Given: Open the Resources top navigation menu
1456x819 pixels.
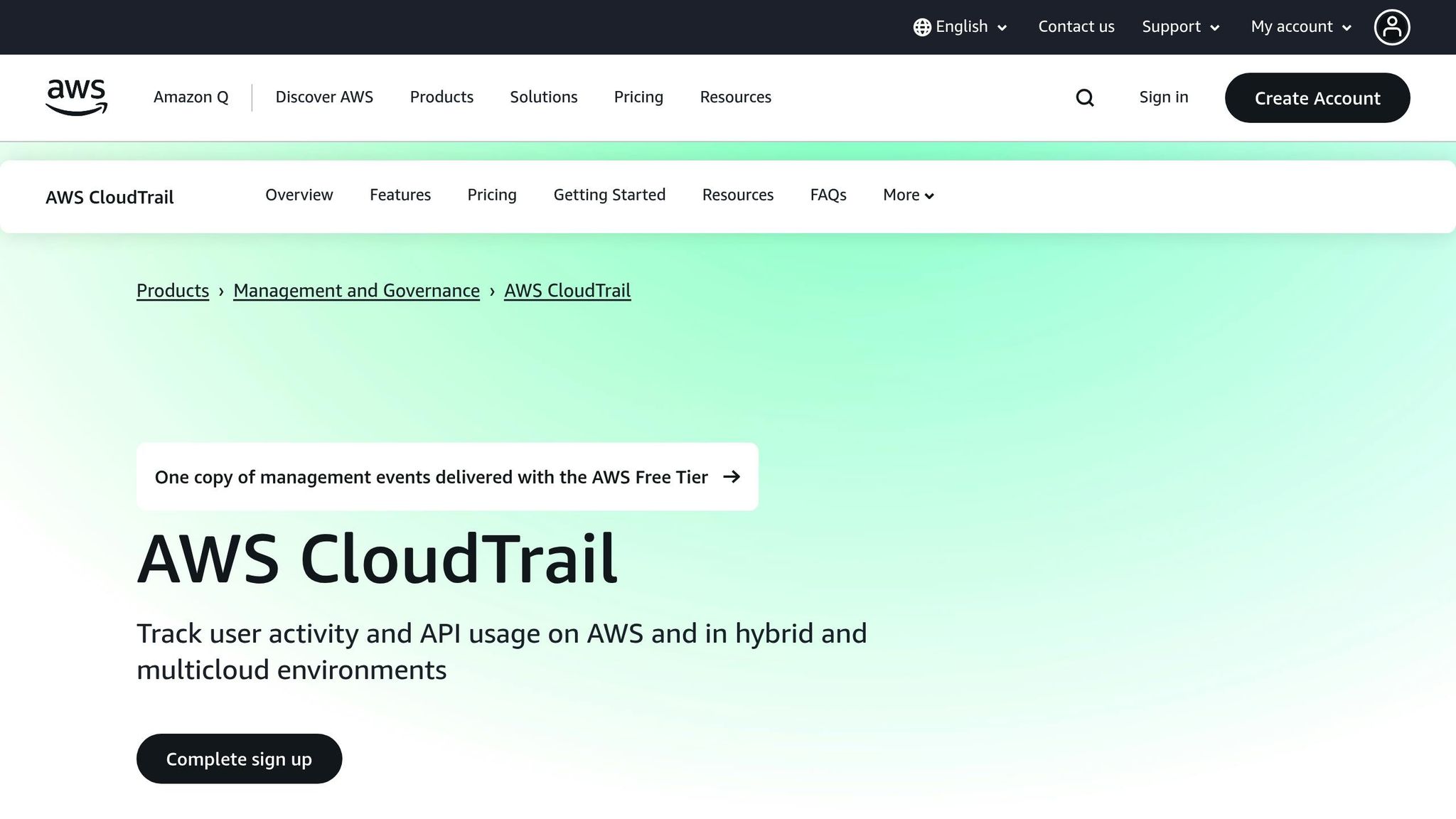Looking at the screenshot, I should [736, 97].
